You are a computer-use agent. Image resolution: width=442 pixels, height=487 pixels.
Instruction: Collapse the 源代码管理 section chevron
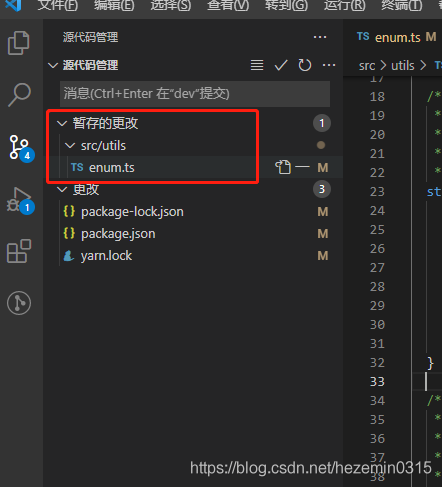click(53, 65)
